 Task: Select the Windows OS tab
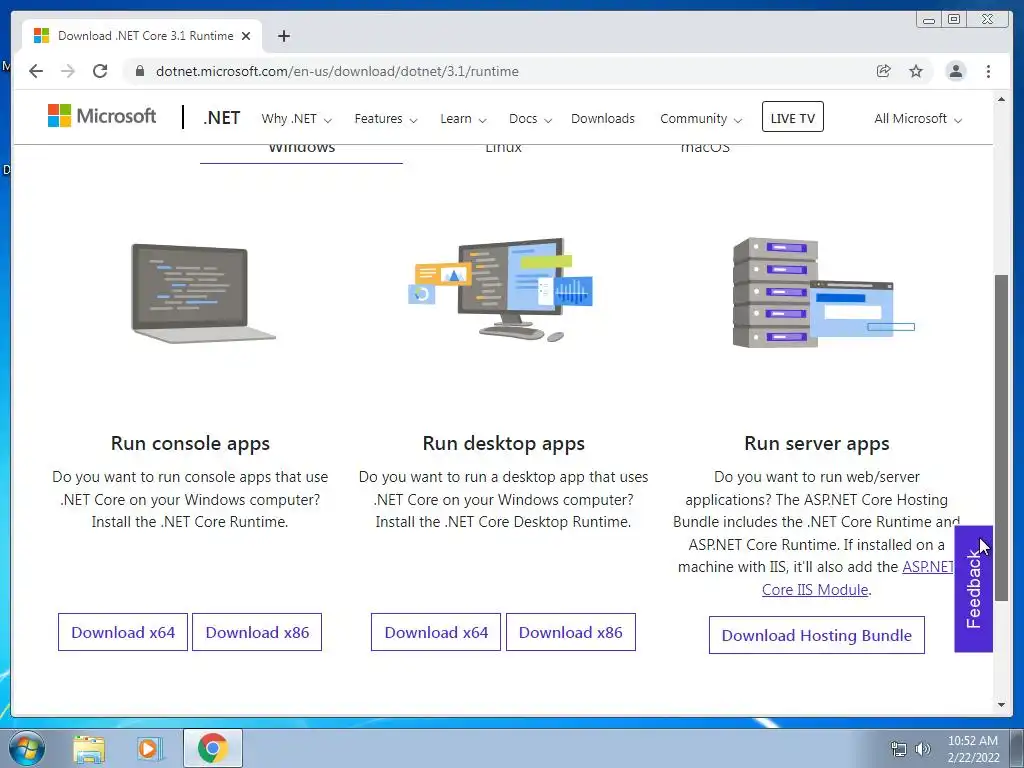[301, 152]
